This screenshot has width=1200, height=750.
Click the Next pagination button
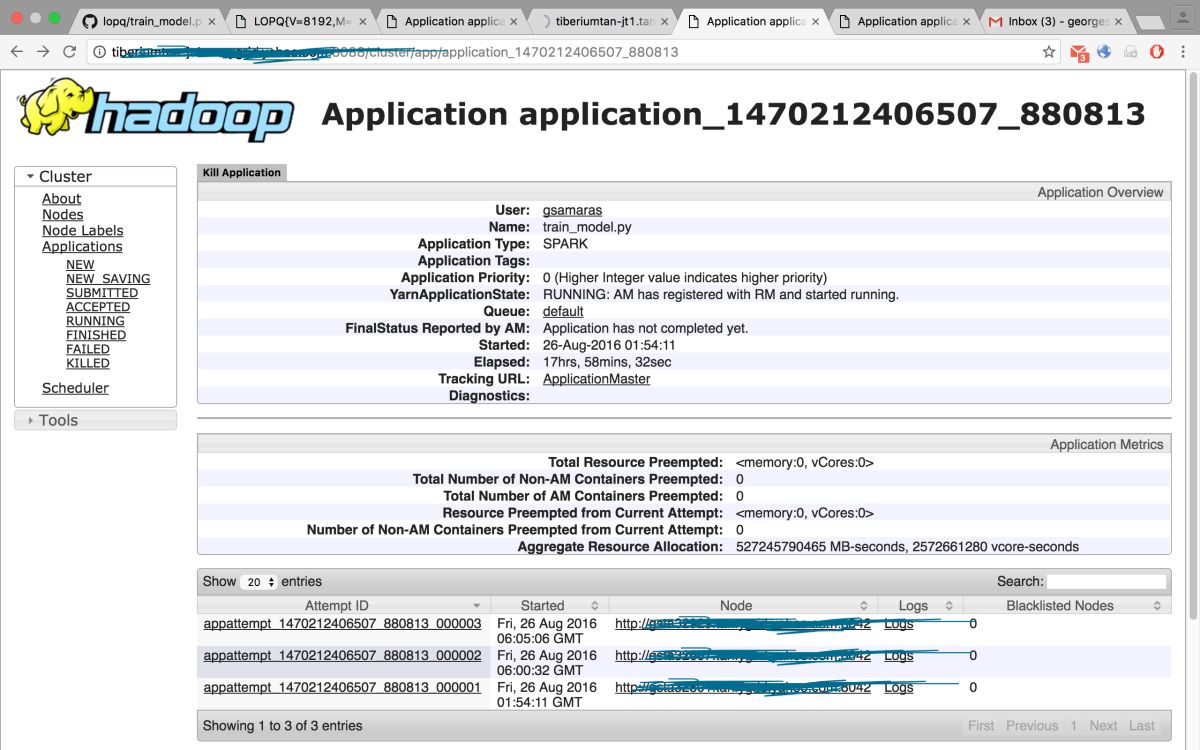1103,726
